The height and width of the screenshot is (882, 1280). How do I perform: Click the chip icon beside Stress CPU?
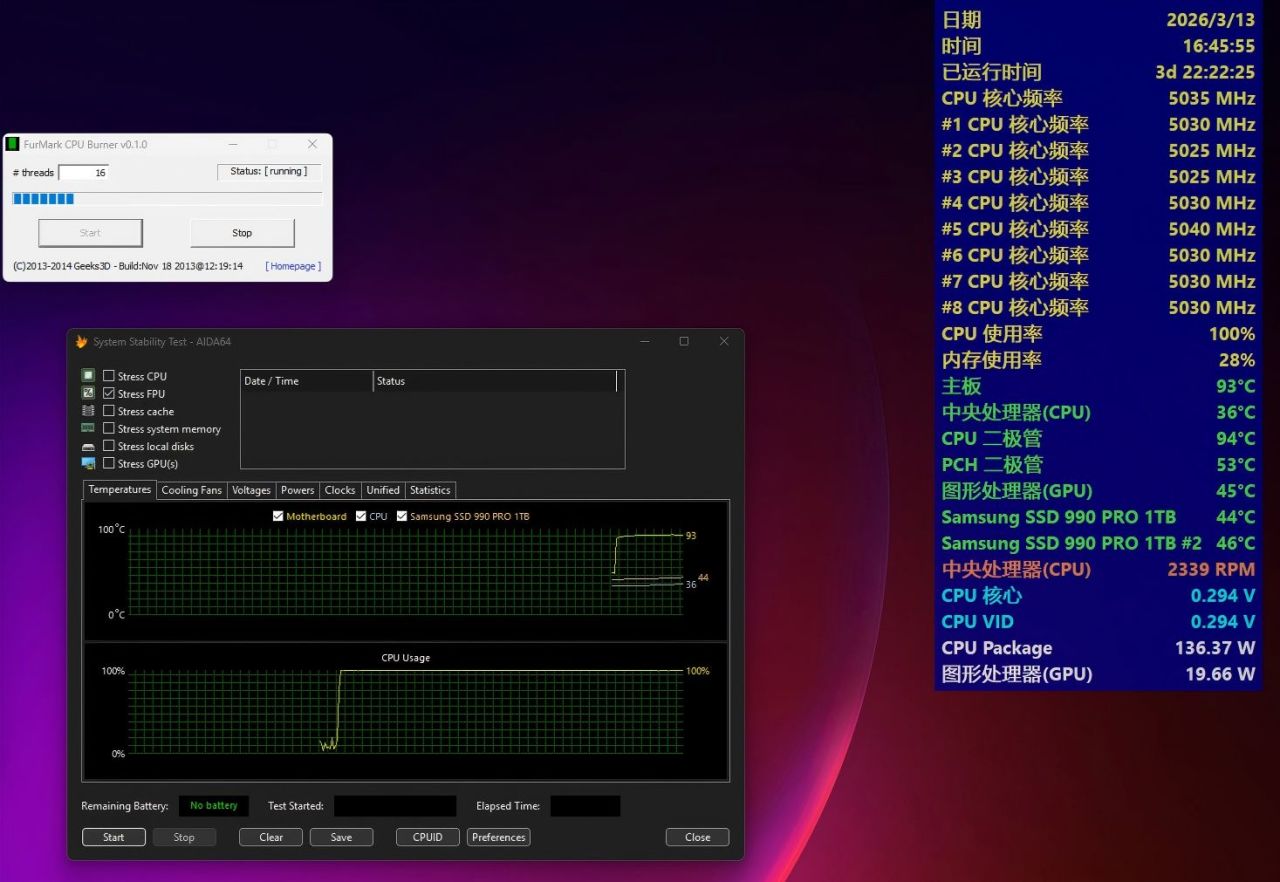tap(88, 376)
